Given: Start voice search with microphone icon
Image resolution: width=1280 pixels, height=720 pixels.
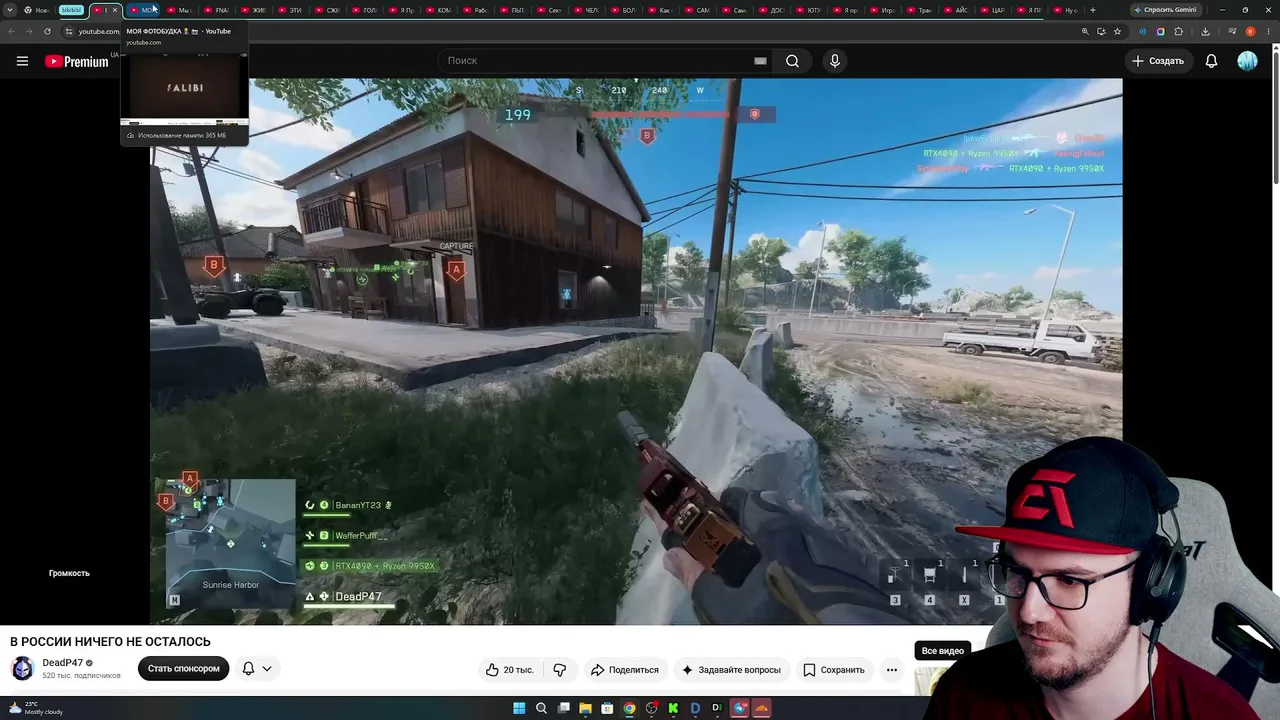Looking at the screenshot, I should (835, 61).
